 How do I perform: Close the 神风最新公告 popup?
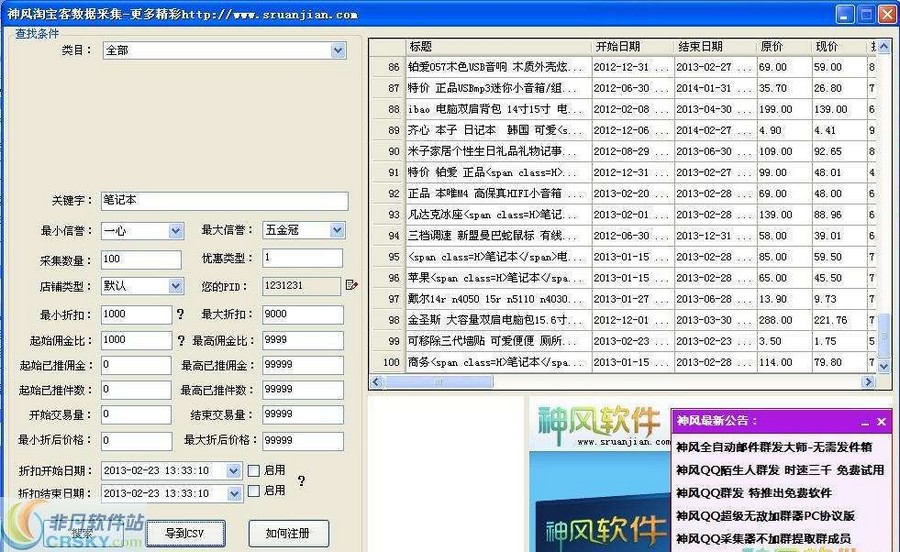point(882,422)
